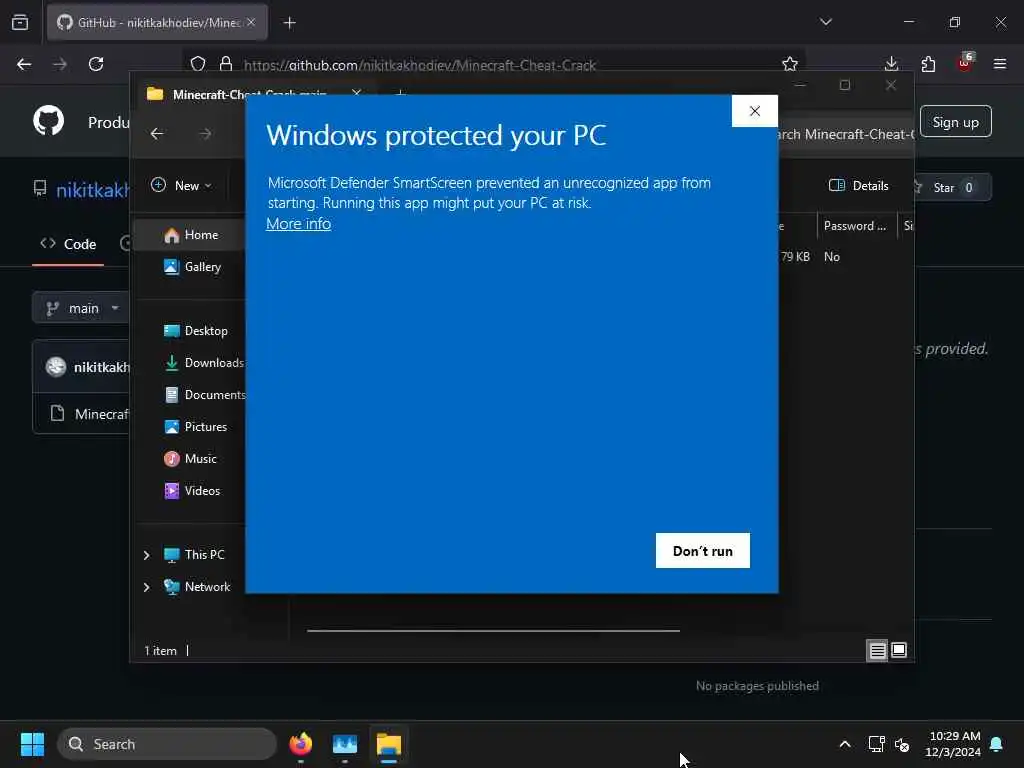The height and width of the screenshot is (768, 1024).
Task: Open File Explorer from the taskbar
Action: (x=389, y=744)
